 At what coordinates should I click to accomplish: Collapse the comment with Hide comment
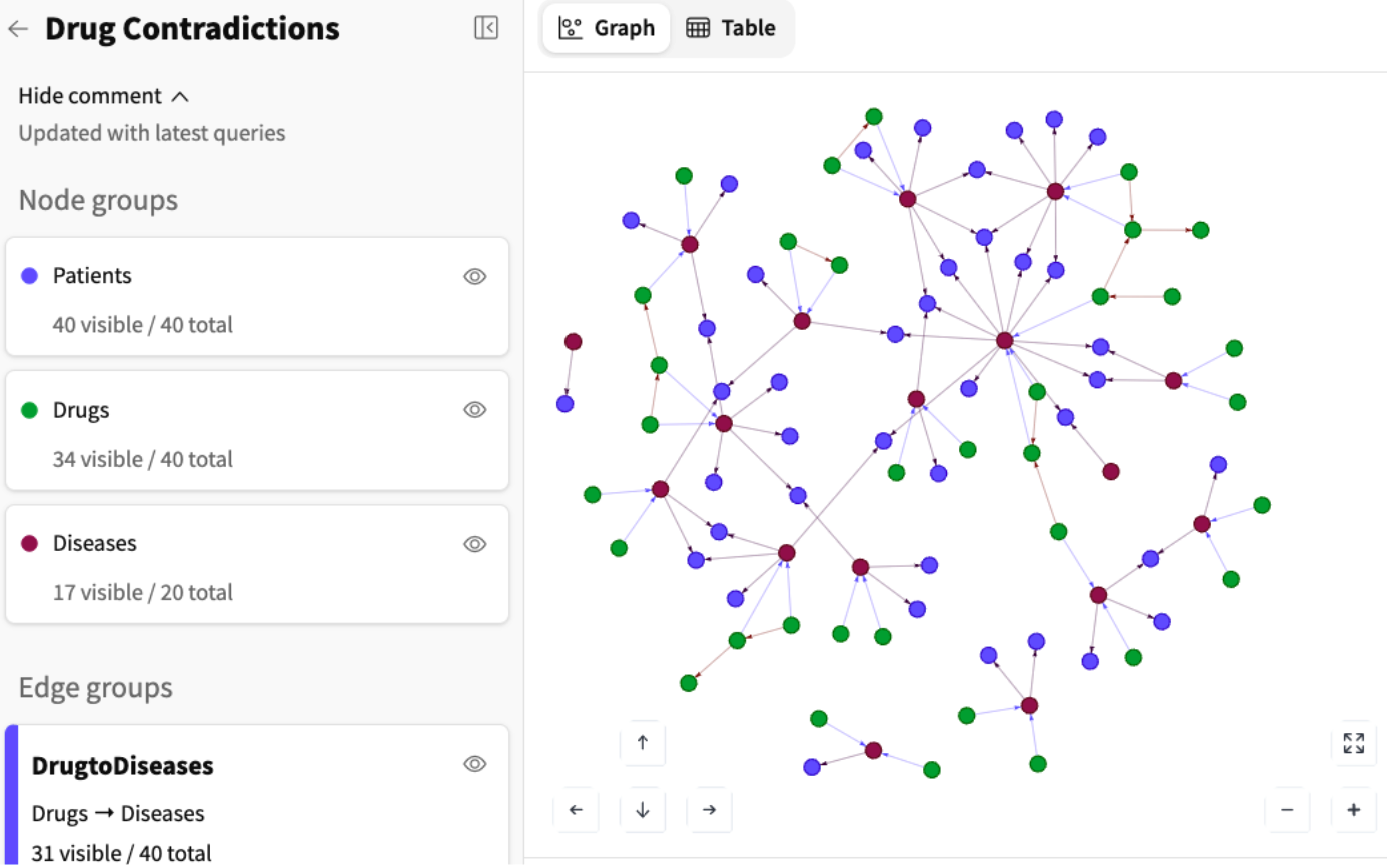click(x=103, y=95)
